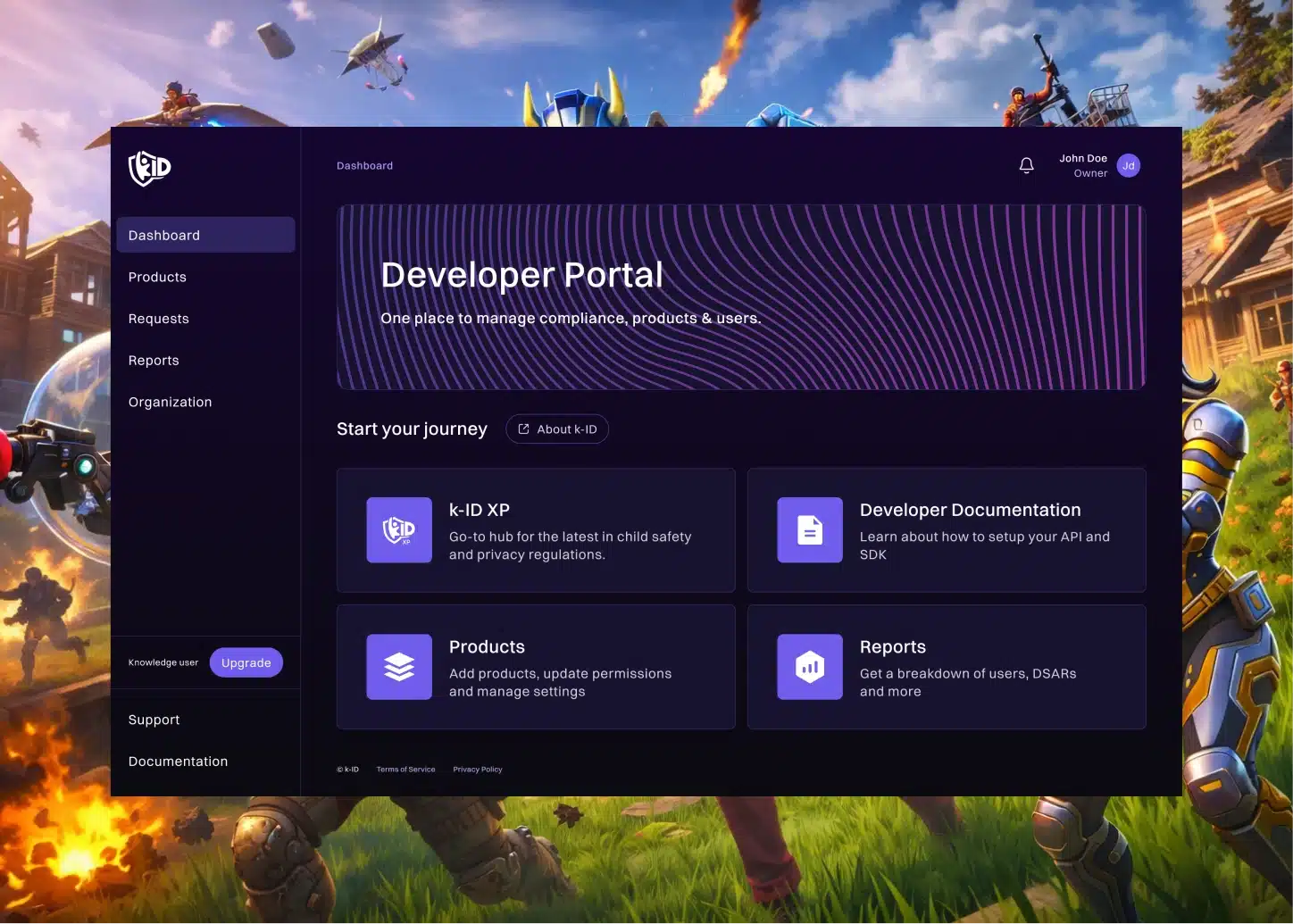Image resolution: width=1293 pixels, height=924 pixels.
Task: Click the k-ID XP shield icon
Action: [x=399, y=530]
